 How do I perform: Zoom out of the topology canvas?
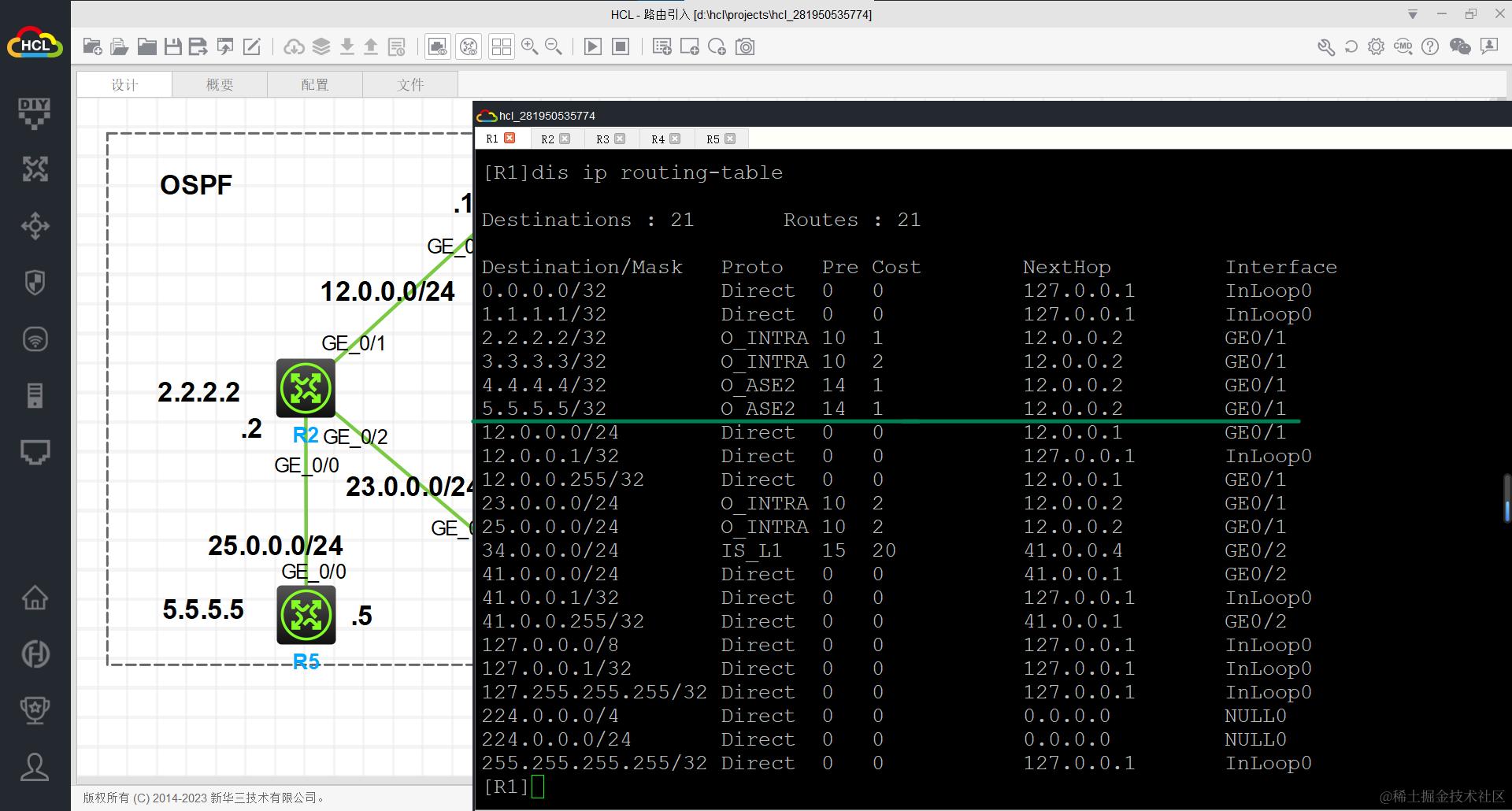pos(554,46)
